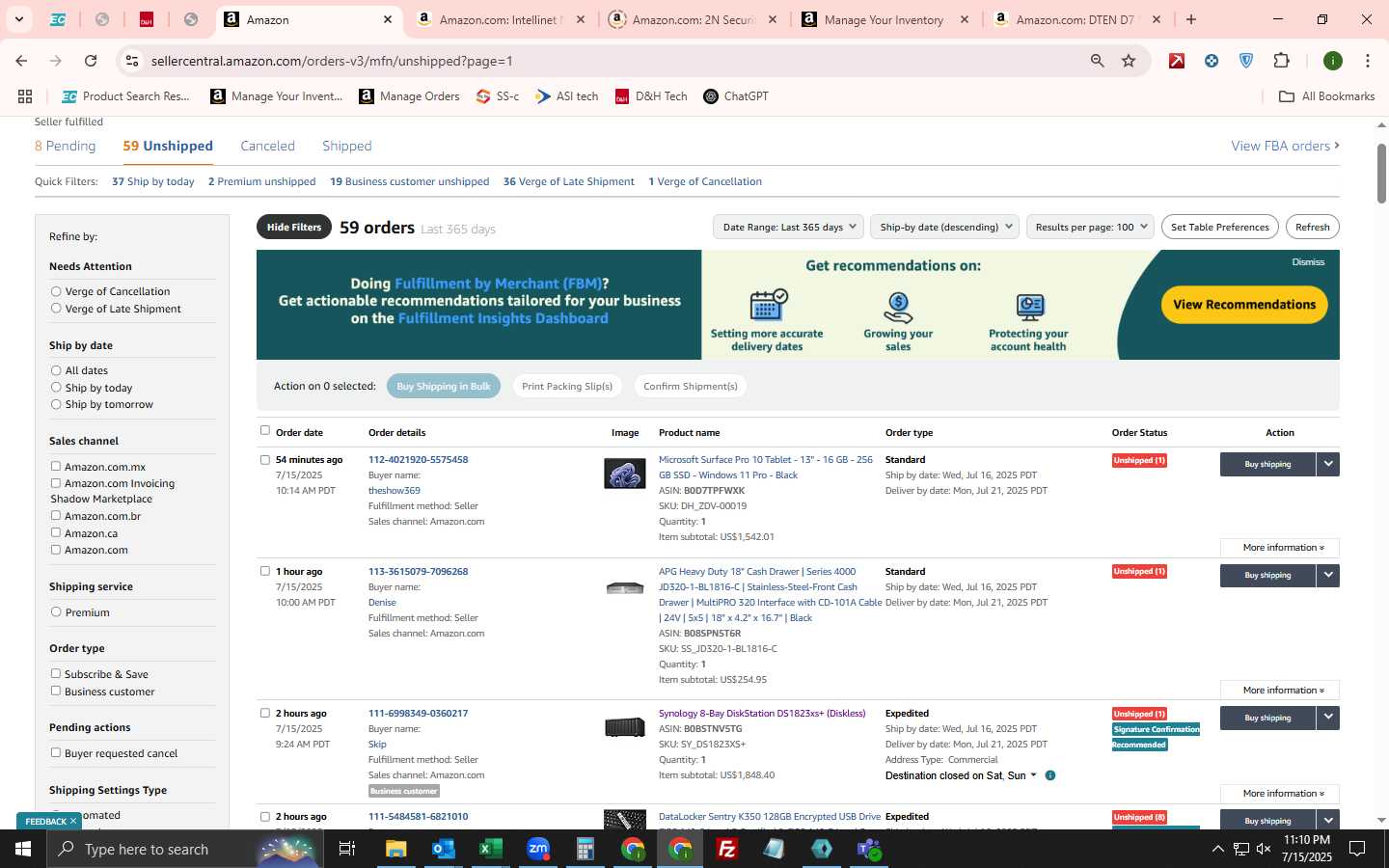This screenshot has height=868, width=1389.
Task: Open Results per page dropdown
Action: point(1090,227)
